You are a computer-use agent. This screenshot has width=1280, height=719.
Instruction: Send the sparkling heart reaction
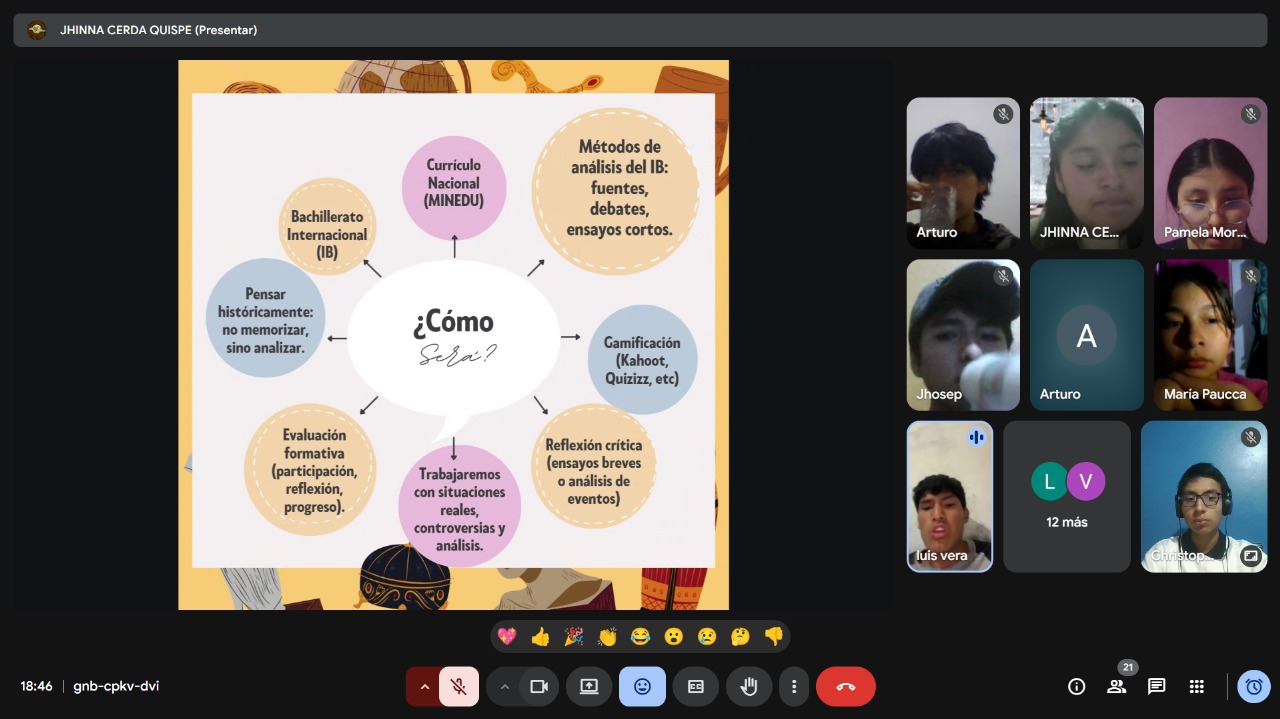click(x=507, y=637)
